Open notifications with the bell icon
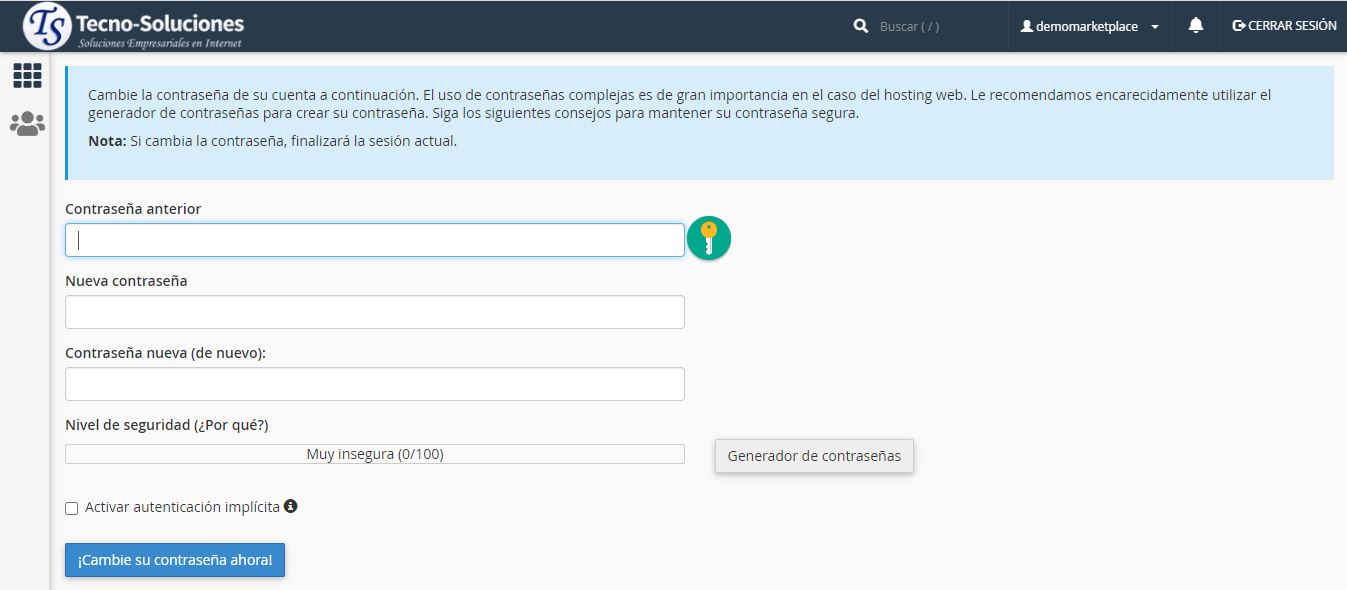 [x=1195, y=26]
